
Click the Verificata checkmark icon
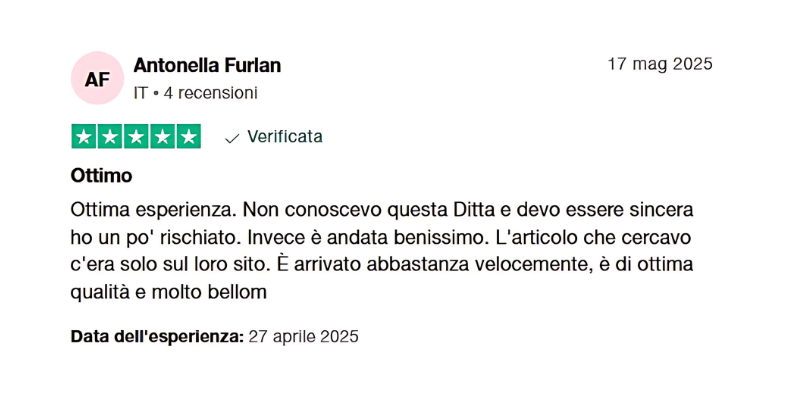click(x=232, y=138)
